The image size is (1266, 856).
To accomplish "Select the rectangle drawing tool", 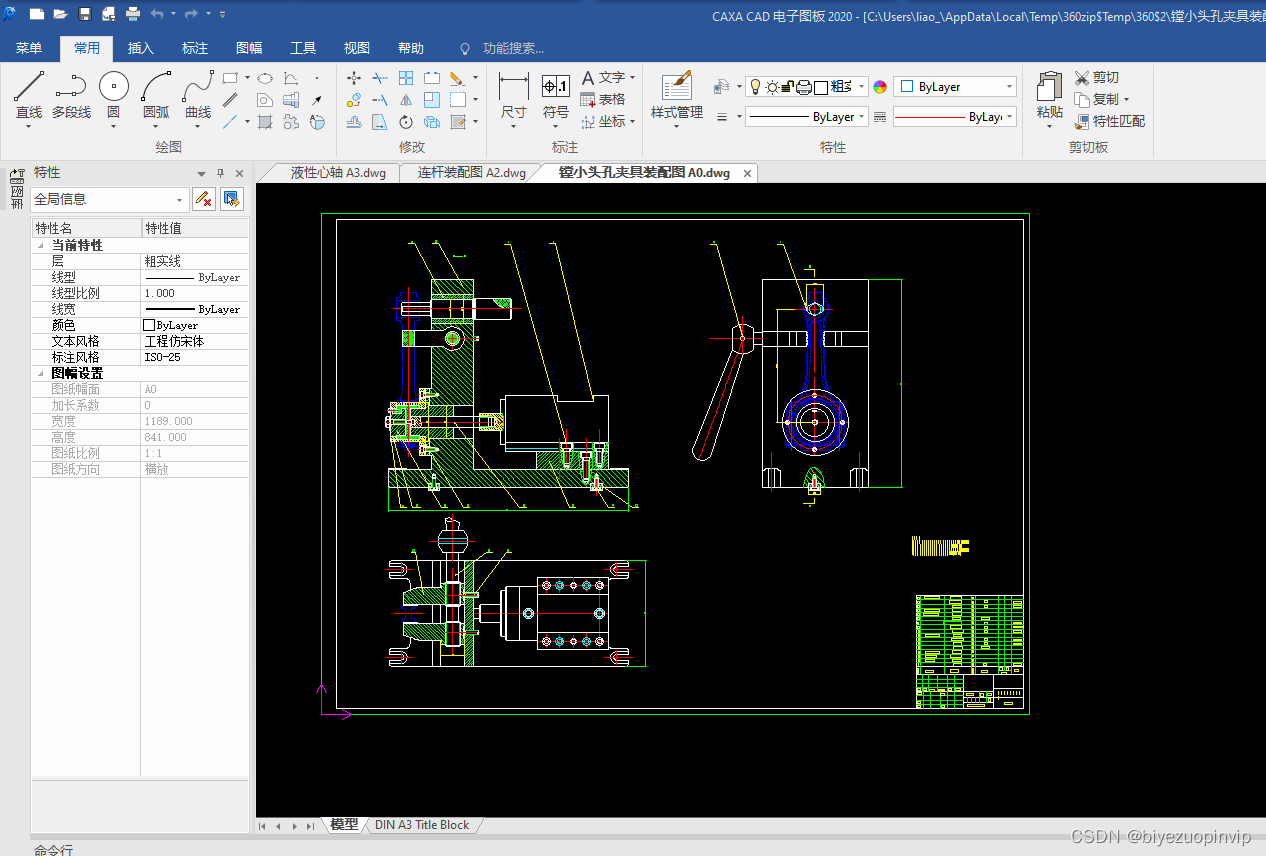I will 230,78.
